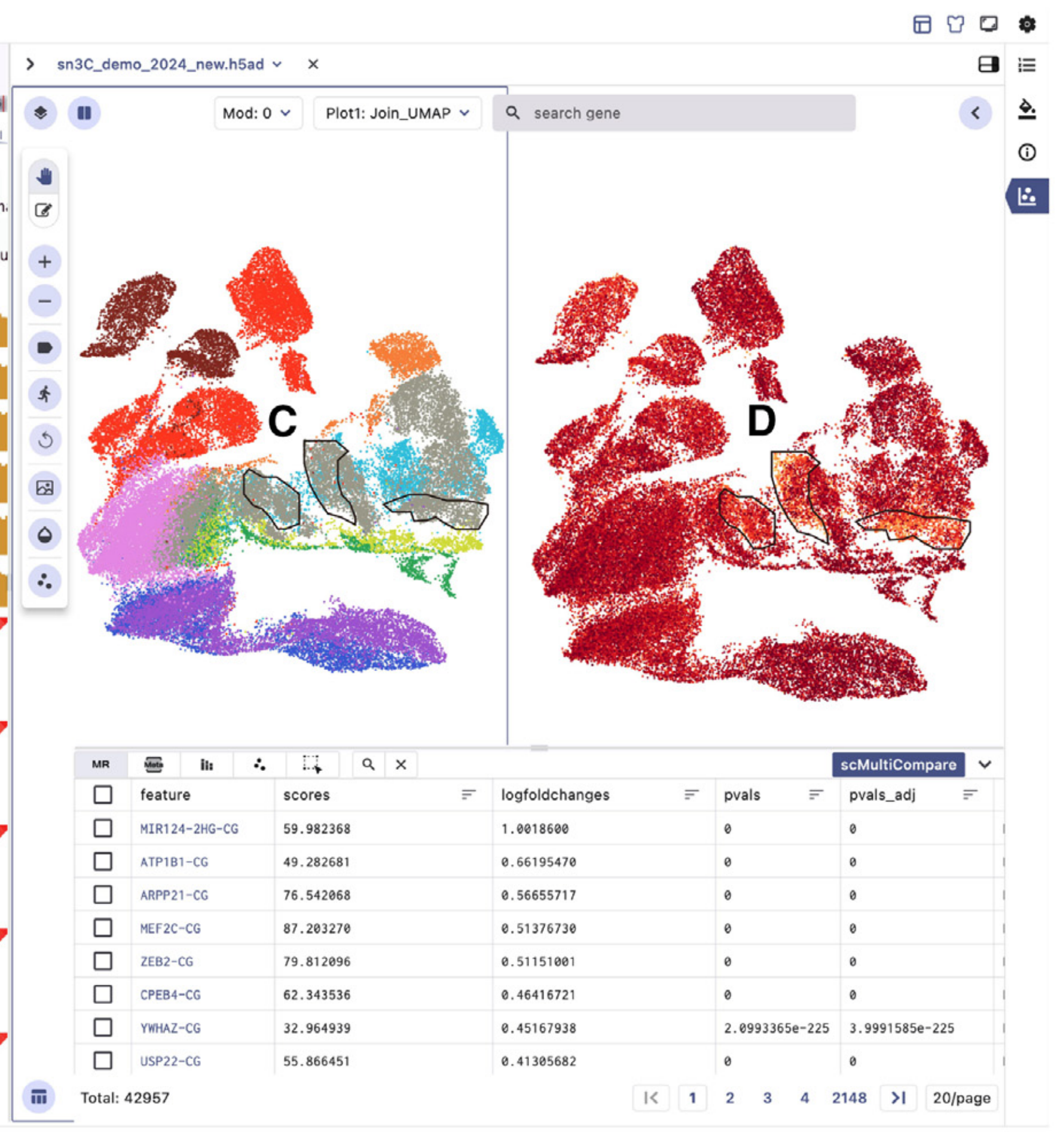The width and height of the screenshot is (1057, 1148).
Task: Open the 20/page size dropdown
Action: coord(961,1098)
